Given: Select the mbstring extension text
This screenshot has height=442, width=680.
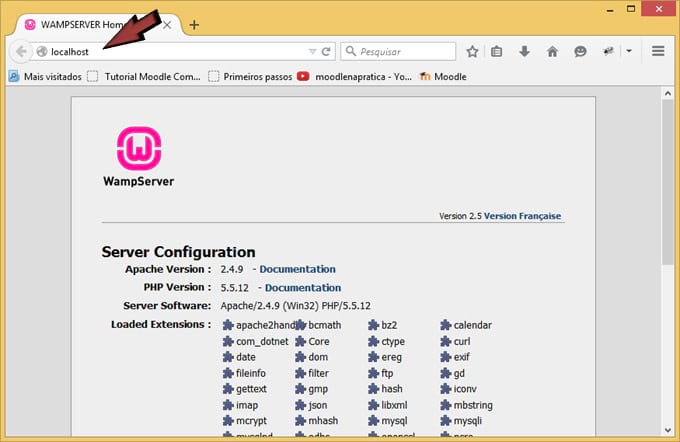Looking at the screenshot, I should tap(473, 405).
